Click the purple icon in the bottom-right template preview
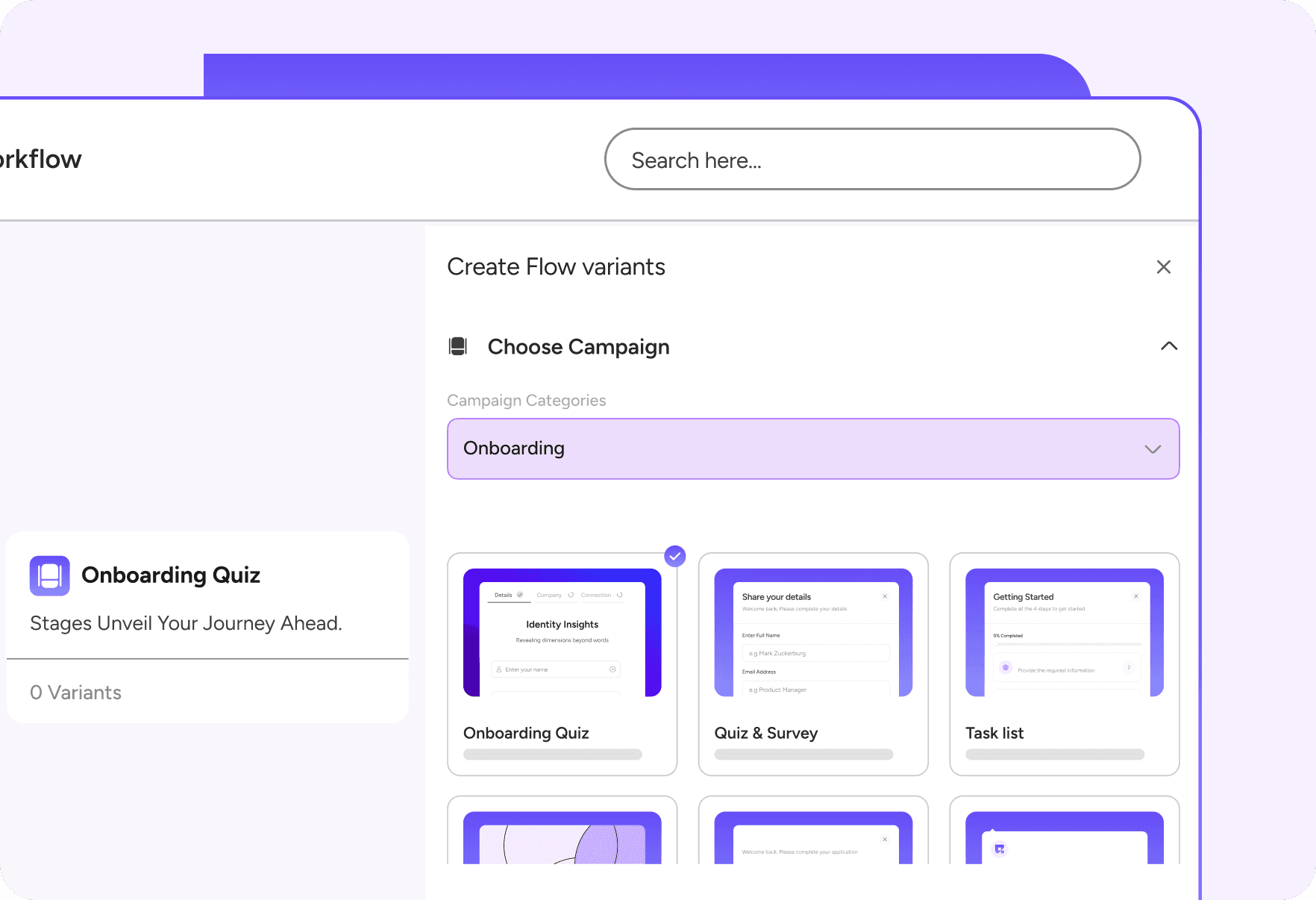The height and width of the screenshot is (900, 1316). pos(1000,849)
